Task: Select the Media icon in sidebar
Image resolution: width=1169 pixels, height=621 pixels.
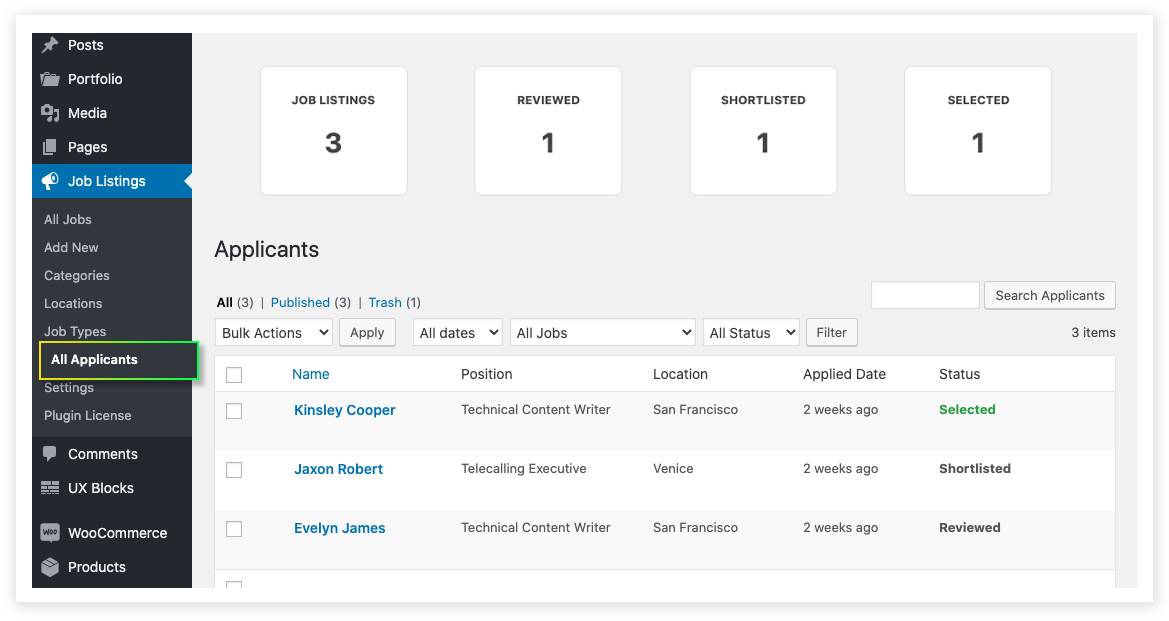Action: [49, 113]
